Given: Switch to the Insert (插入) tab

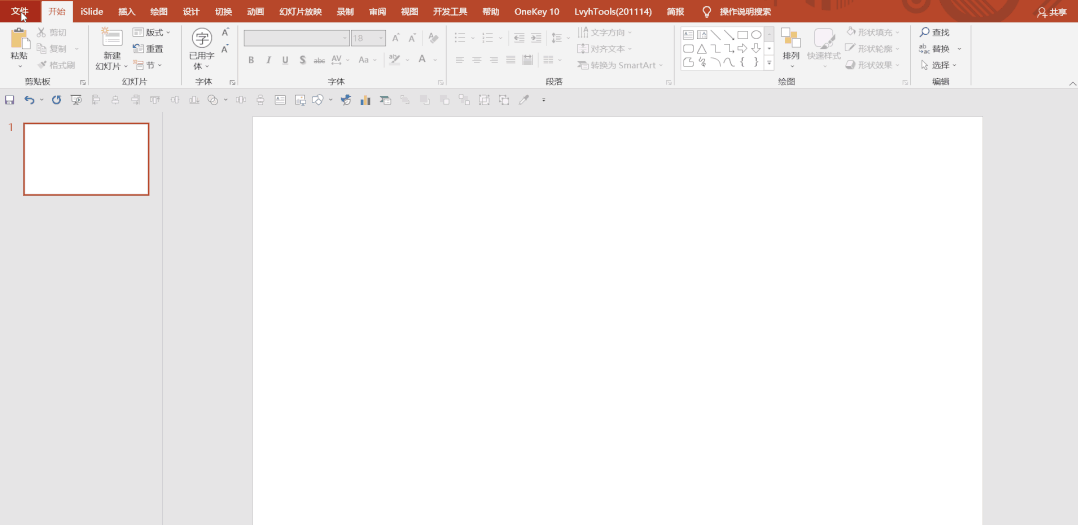Looking at the screenshot, I should tap(126, 12).
